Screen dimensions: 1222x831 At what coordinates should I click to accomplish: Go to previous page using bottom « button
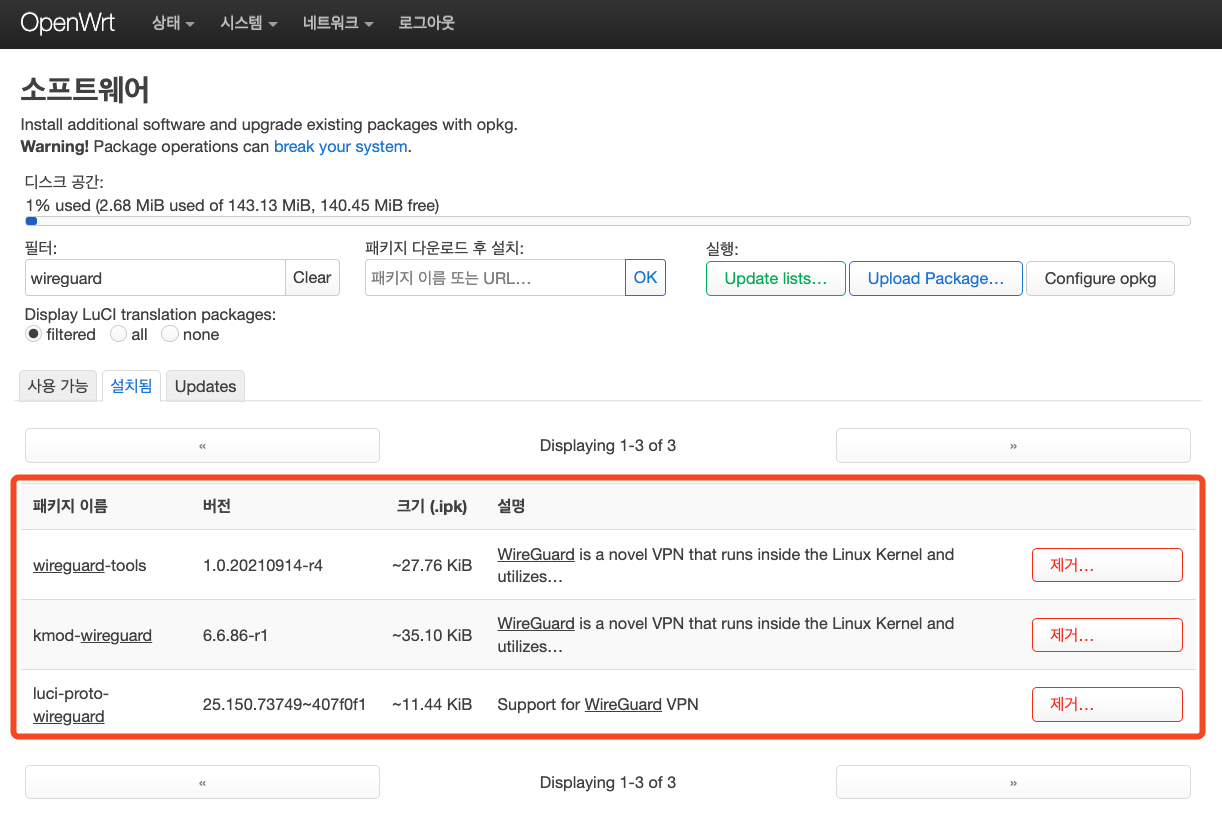coord(202,782)
